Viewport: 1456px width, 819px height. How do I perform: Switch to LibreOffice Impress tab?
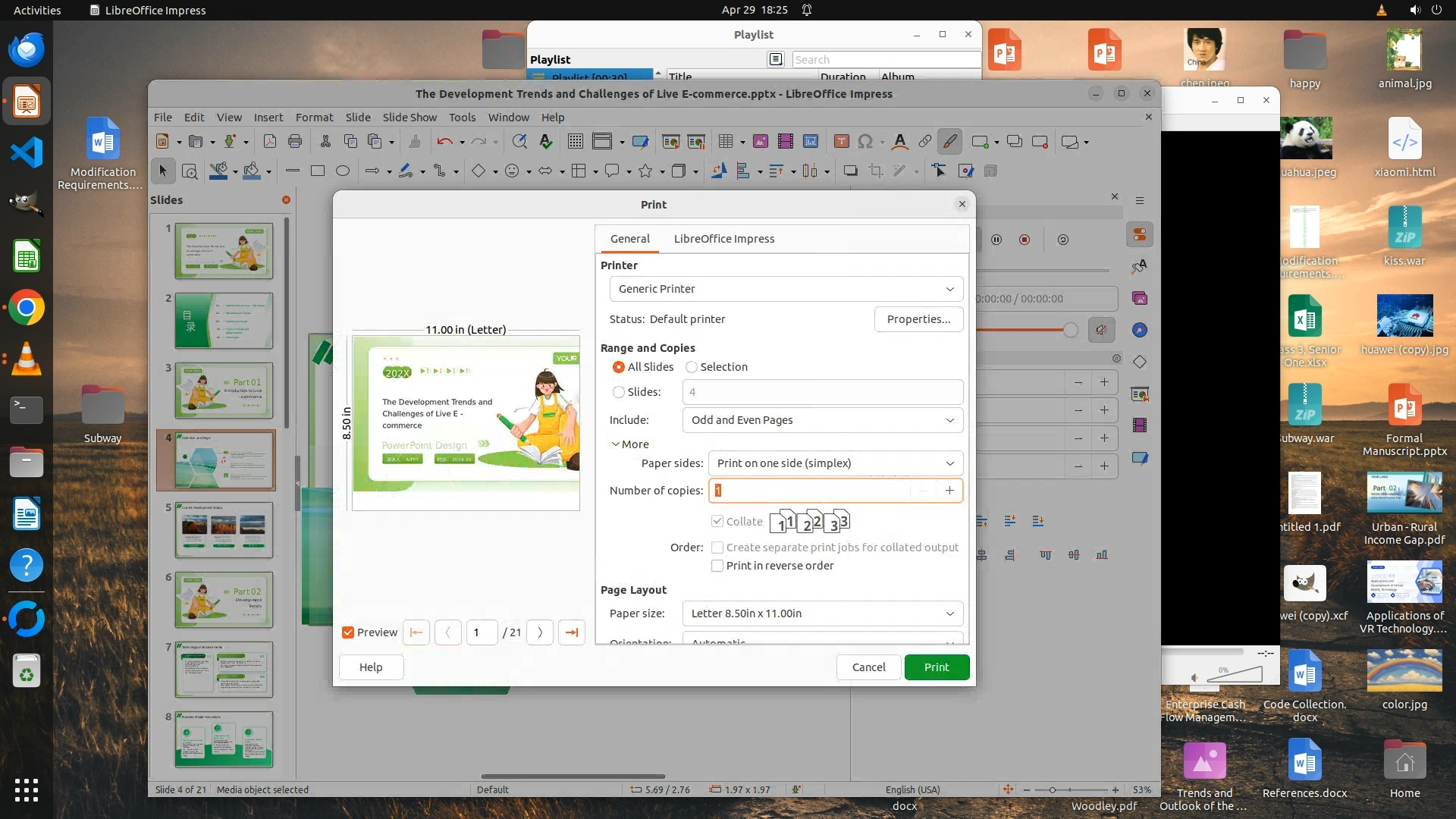click(x=723, y=239)
